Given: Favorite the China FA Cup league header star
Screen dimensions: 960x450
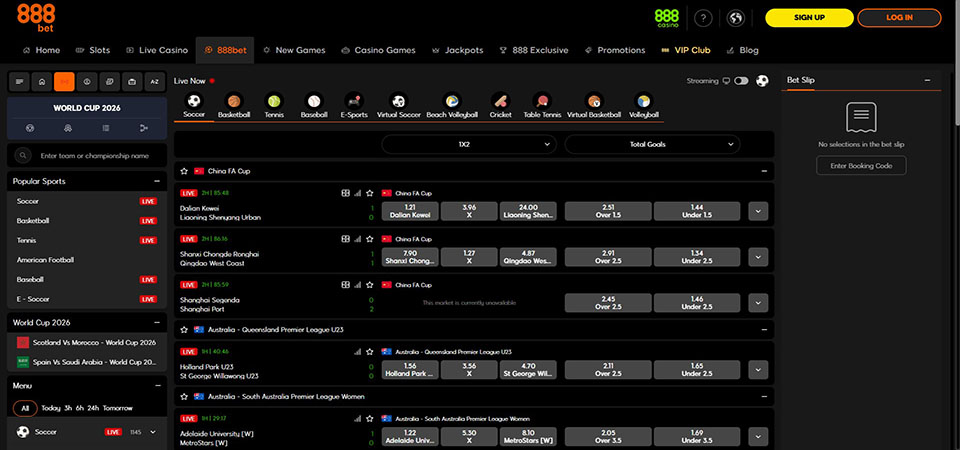Looking at the screenshot, I should point(184,171).
